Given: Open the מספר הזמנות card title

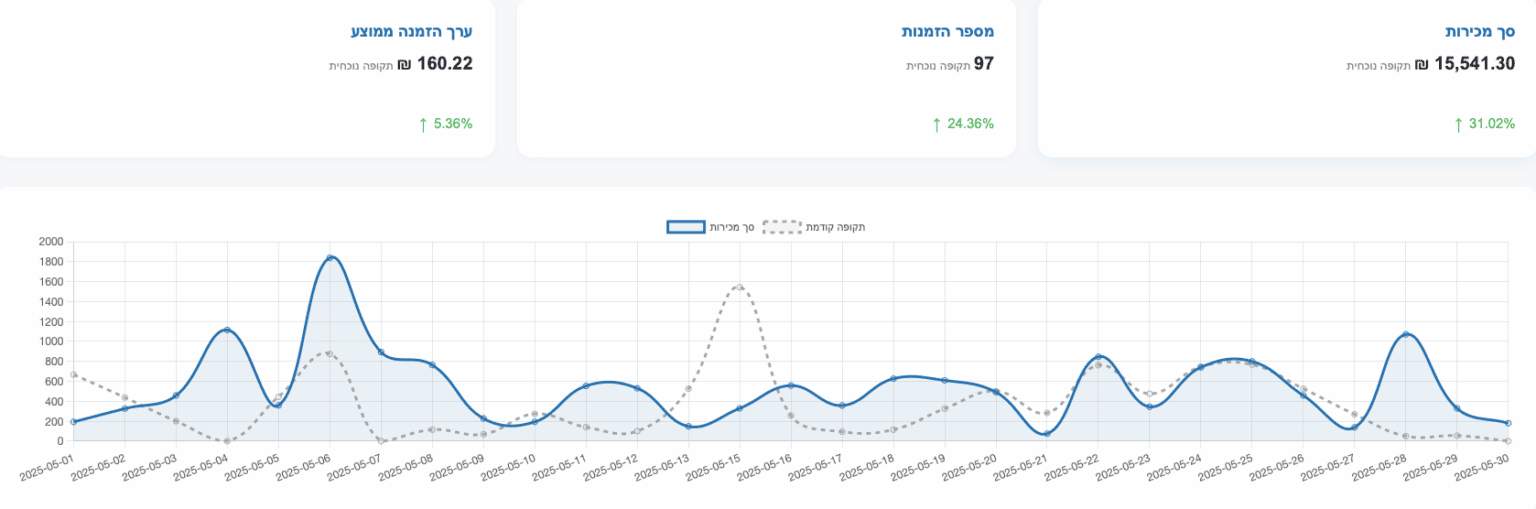Looking at the screenshot, I should (x=947, y=32).
